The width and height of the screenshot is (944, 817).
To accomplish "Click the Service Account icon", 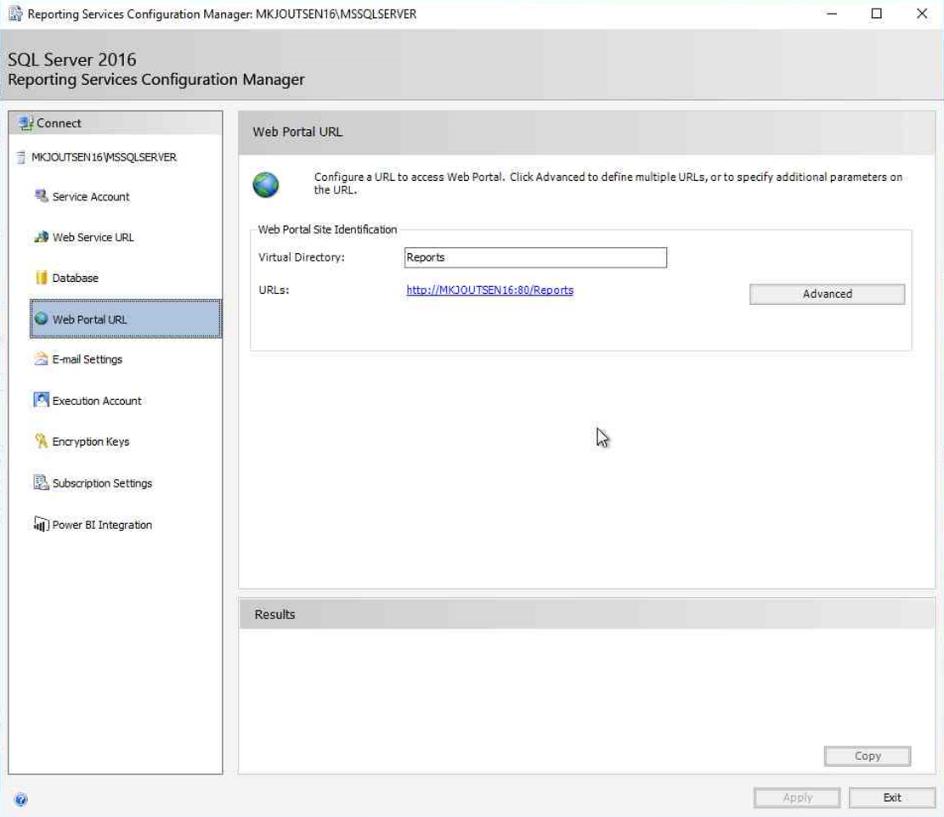I will pos(41,196).
